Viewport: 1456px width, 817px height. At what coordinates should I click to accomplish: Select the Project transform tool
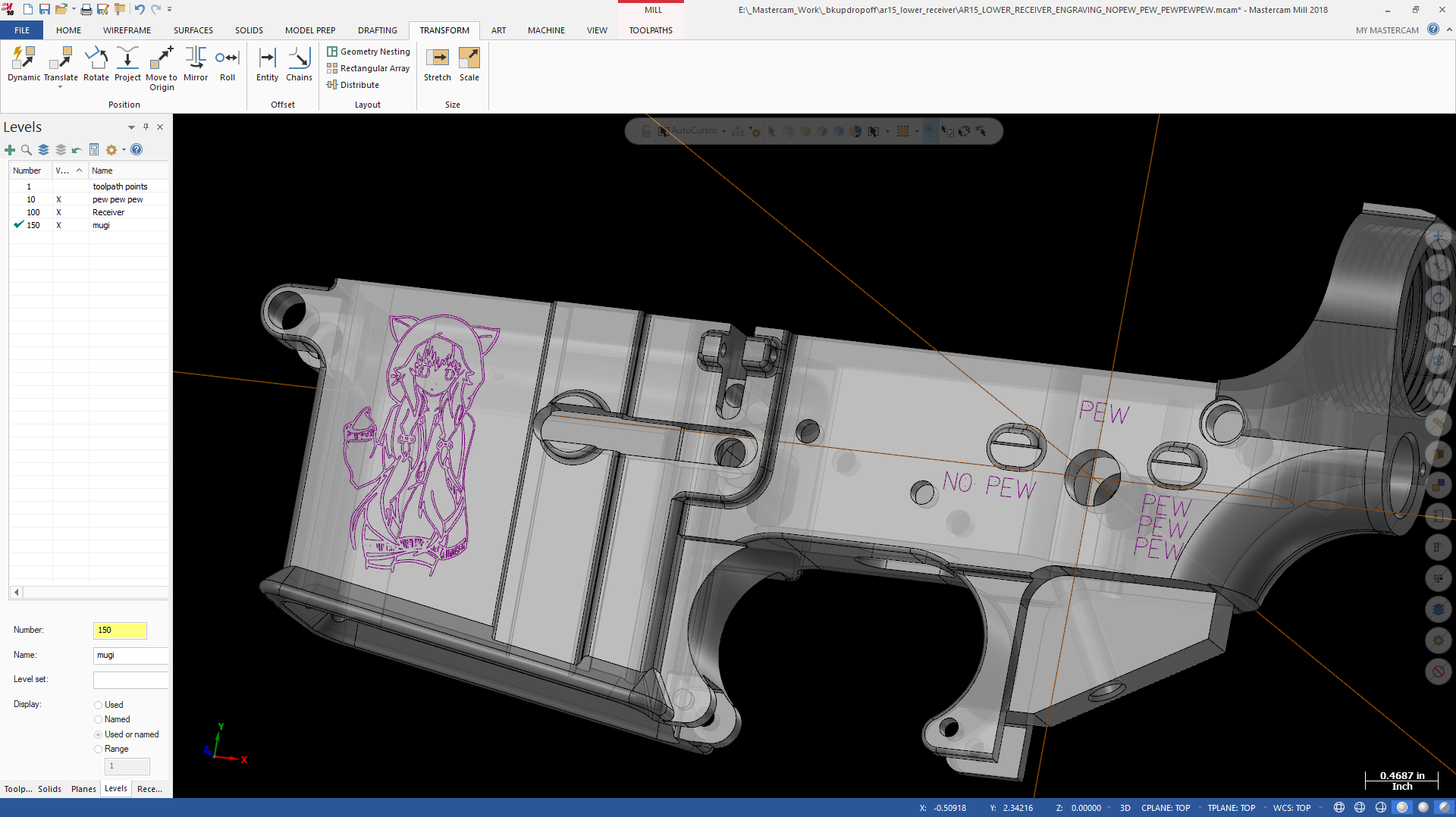click(x=127, y=64)
